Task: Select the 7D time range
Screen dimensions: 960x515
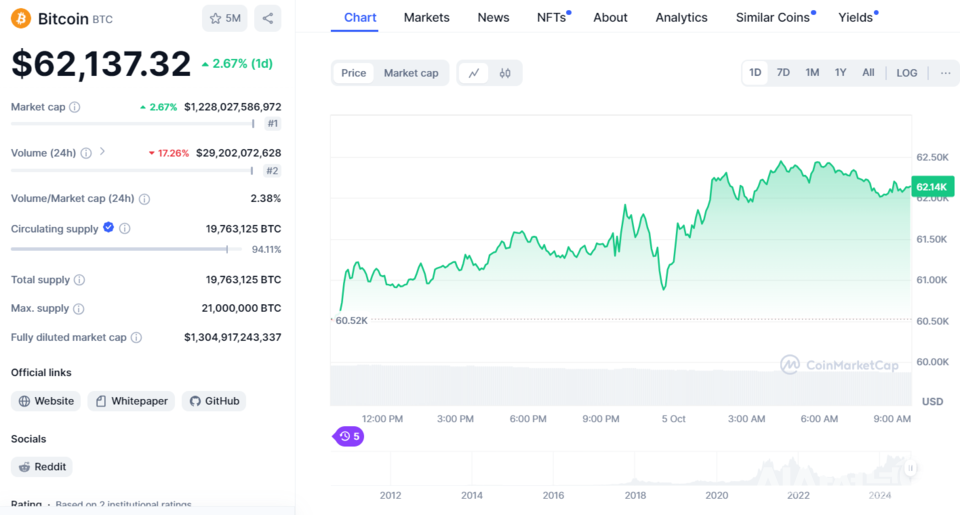Action: click(x=783, y=73)
